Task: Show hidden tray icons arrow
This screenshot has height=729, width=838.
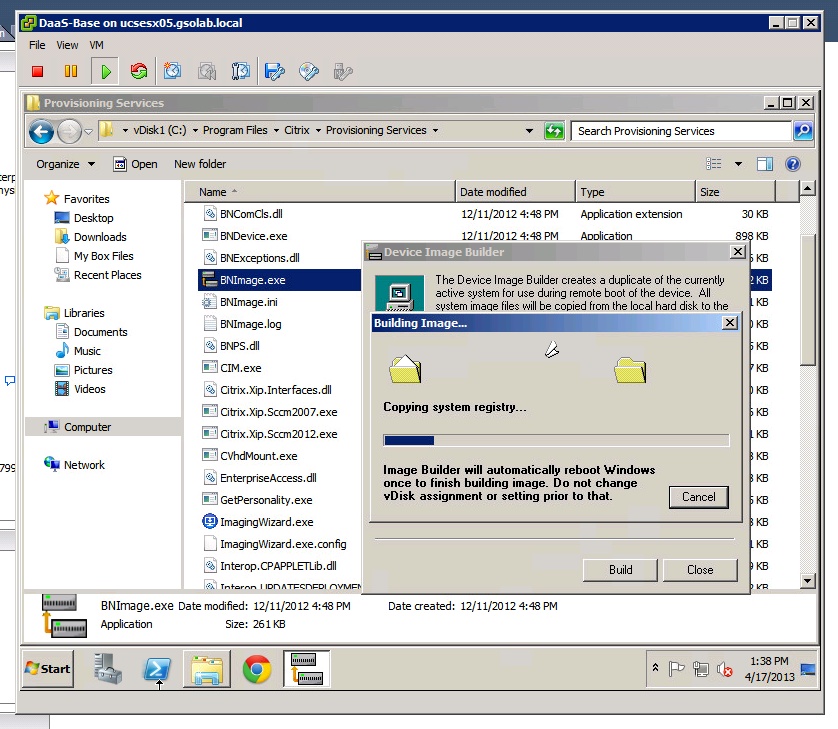Action: 655,668
